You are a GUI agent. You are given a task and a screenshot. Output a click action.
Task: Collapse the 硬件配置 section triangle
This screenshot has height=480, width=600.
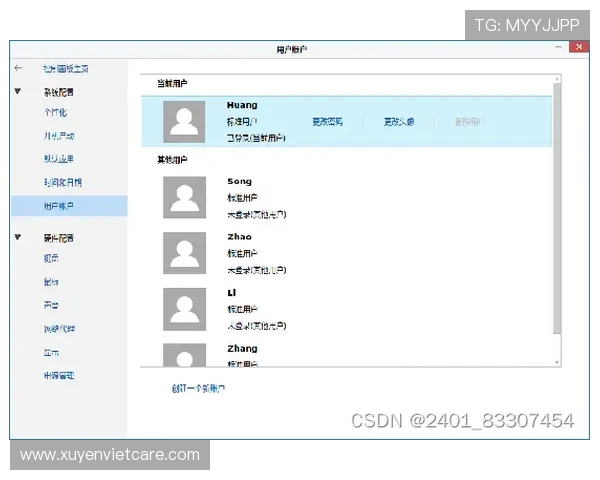(18, 238)
